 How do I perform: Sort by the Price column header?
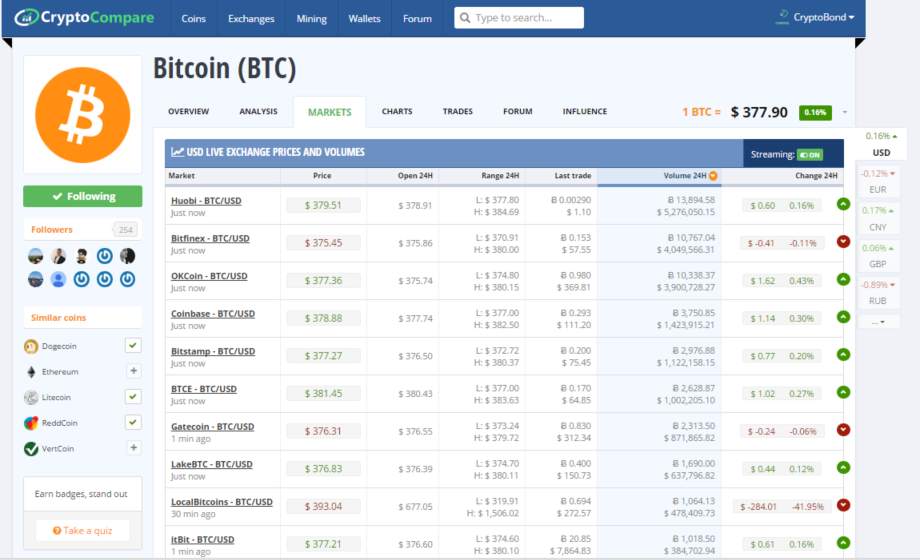[322, 176]
